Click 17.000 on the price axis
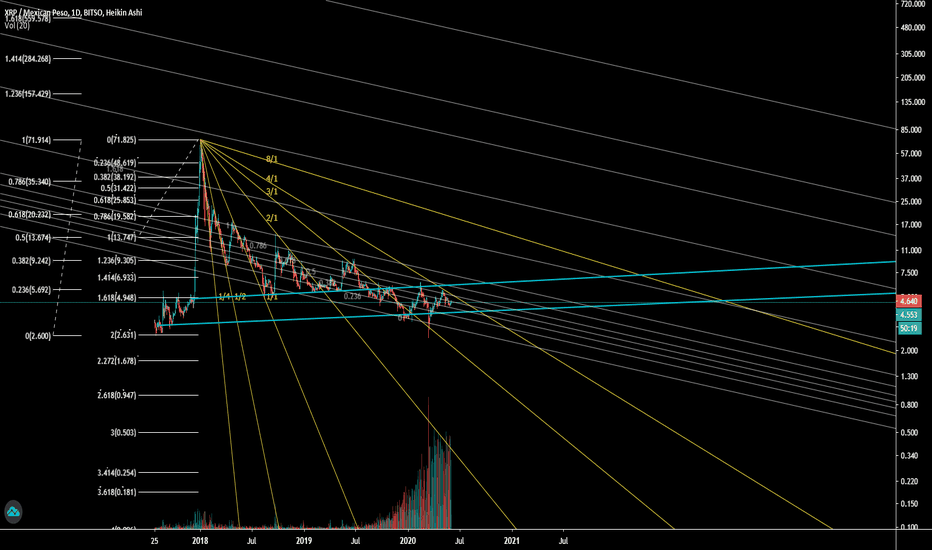Image resolution: width=932 pixels, height=550 pixels. 913,225
